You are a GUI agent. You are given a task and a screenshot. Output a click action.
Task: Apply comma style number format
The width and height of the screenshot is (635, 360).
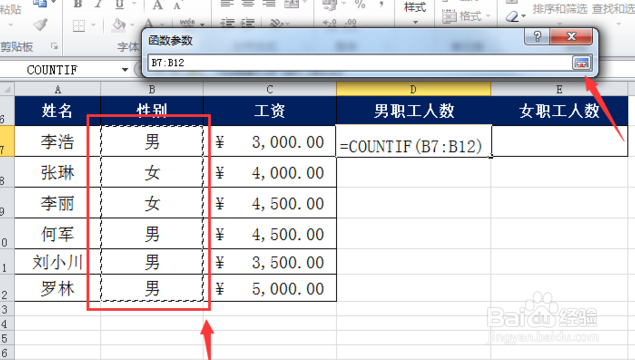(x=381, y=5)
